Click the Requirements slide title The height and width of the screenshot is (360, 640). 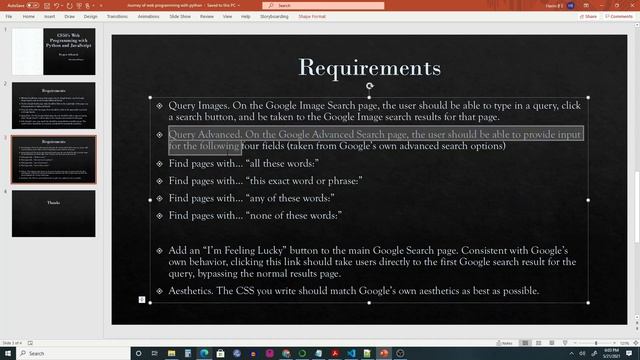pyautogui.click(x=369, y=67)
